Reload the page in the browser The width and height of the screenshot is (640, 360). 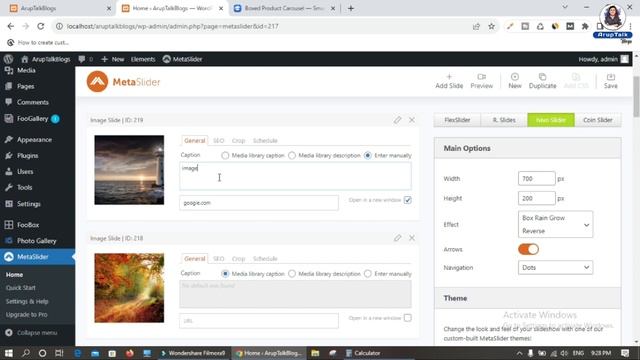(x=40, y=26)
